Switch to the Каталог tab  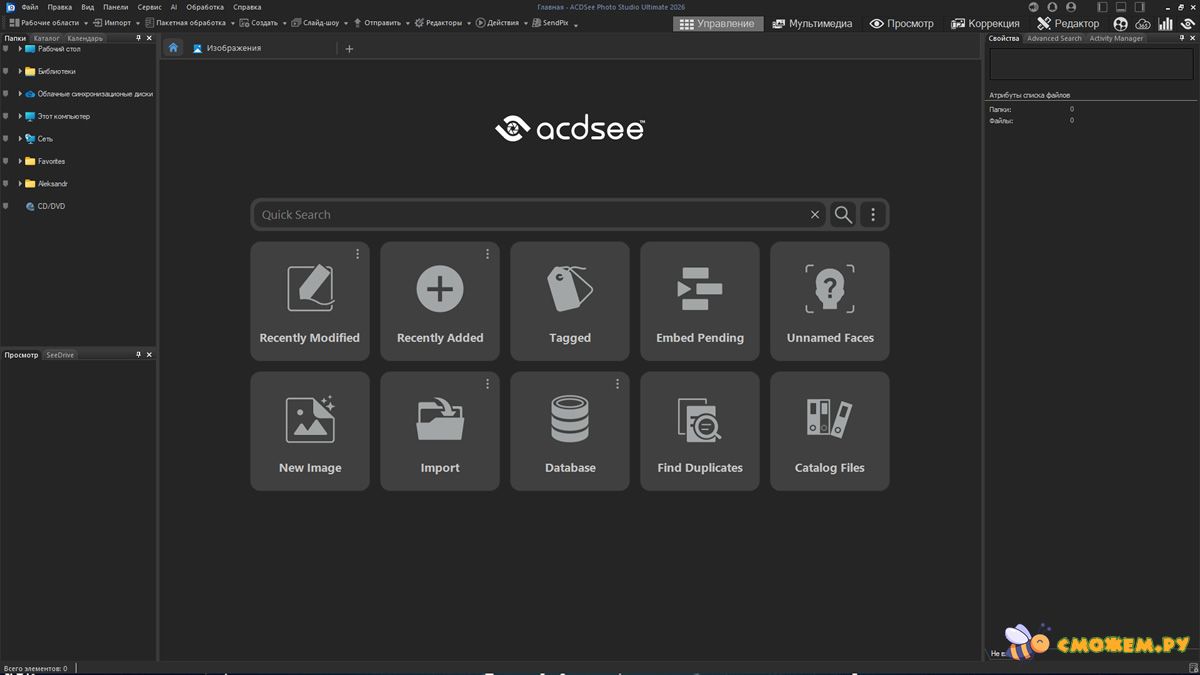coord(46,38)
